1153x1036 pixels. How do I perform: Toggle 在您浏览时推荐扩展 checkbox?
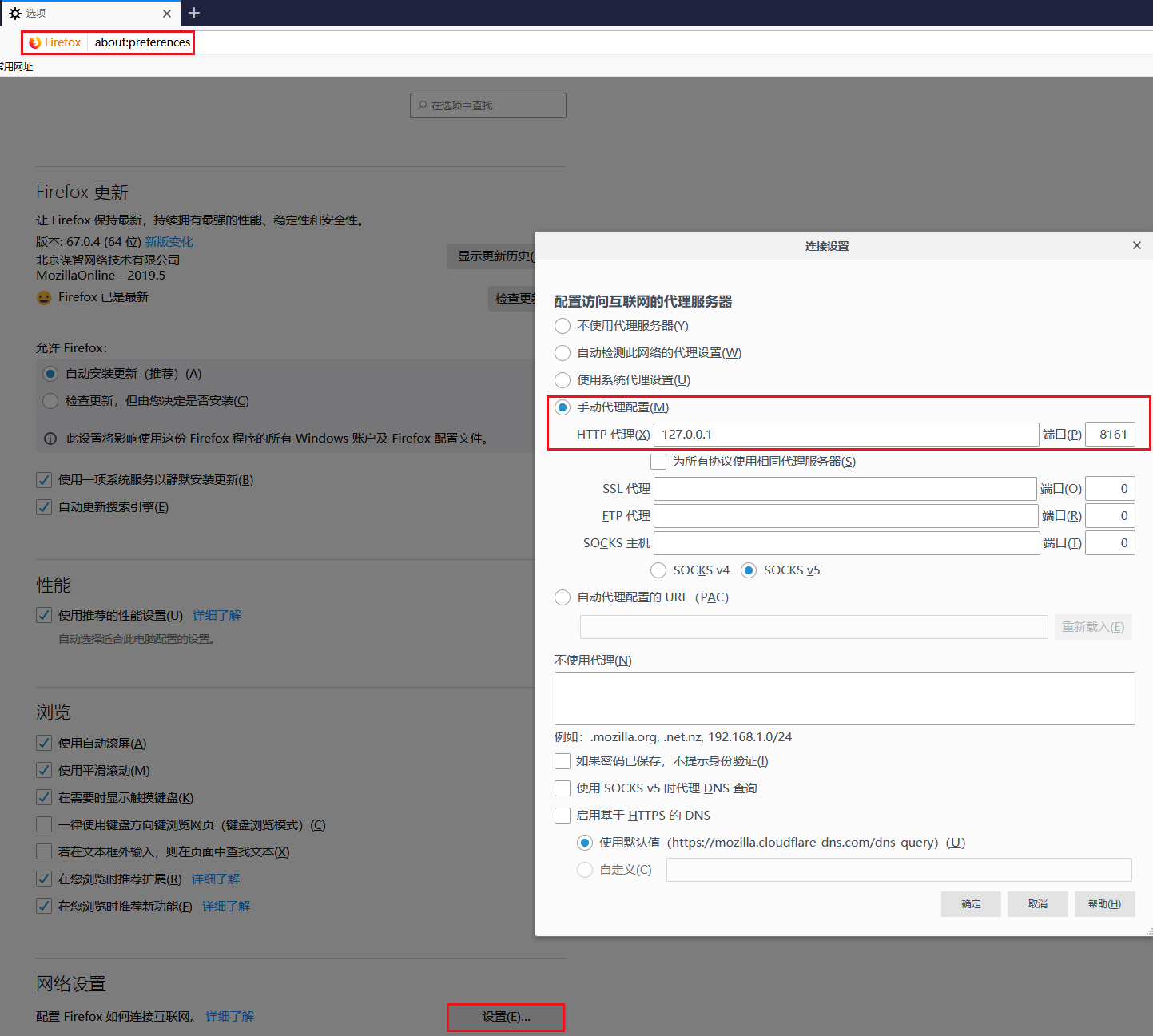coord(44,879)
